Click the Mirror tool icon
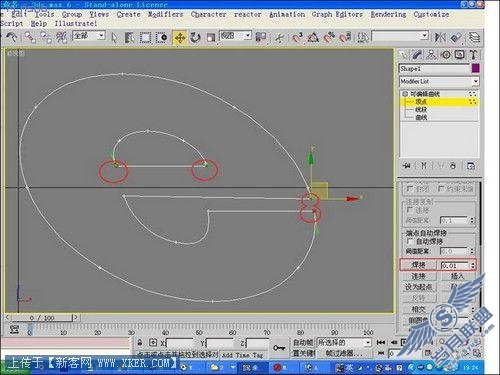This screenshot has width=500, height=375. (440, 37)
